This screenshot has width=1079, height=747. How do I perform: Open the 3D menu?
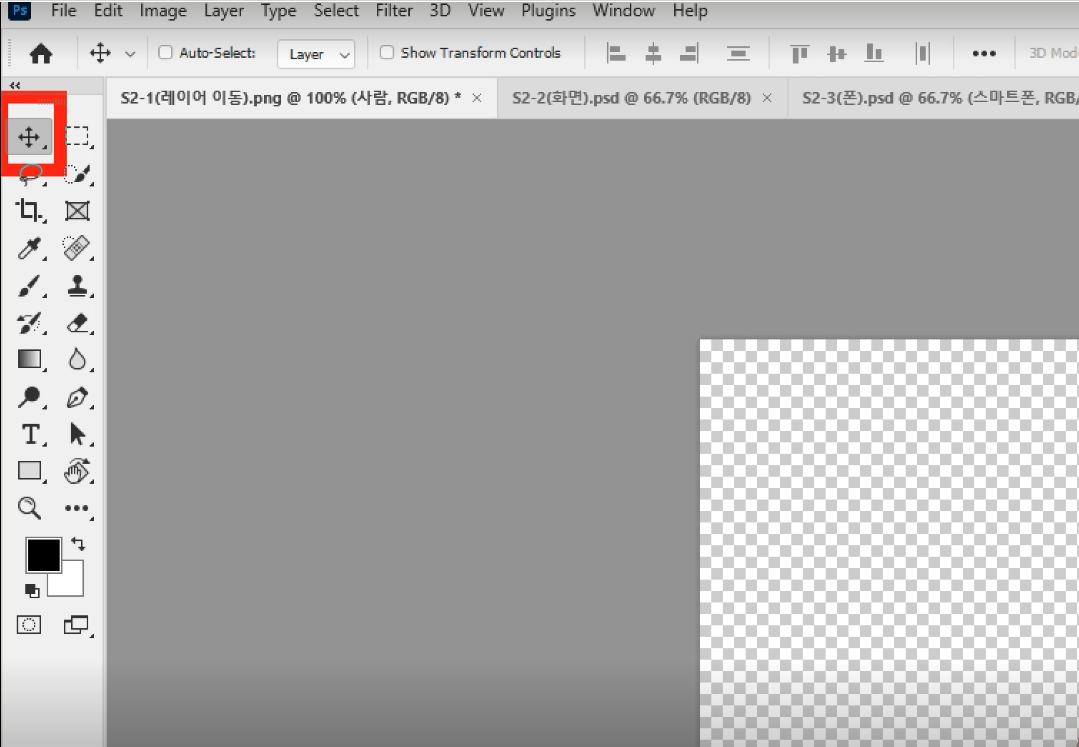tap(440, 11)
